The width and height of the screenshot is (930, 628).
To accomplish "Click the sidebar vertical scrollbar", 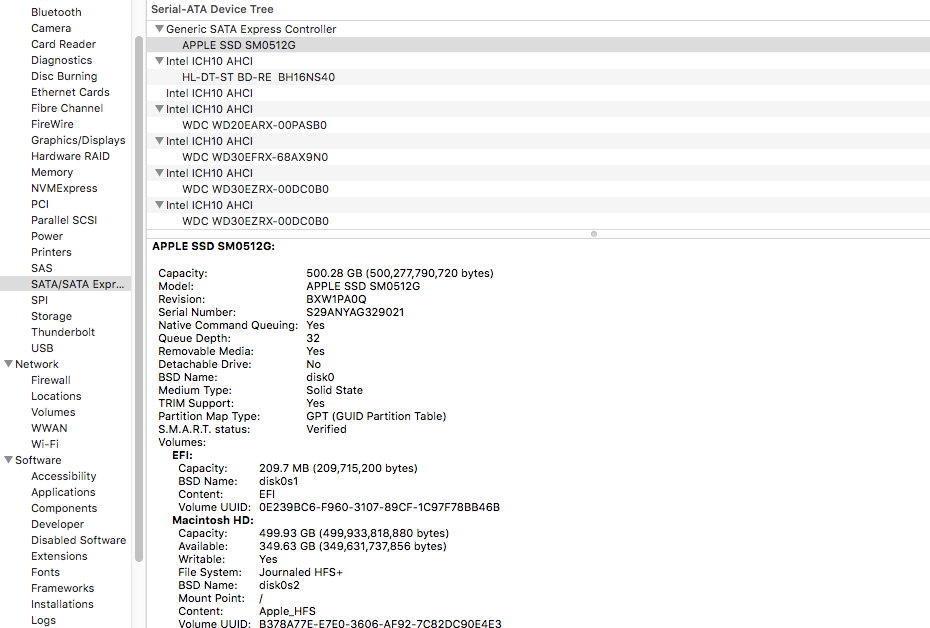I will tap(139, 298).
